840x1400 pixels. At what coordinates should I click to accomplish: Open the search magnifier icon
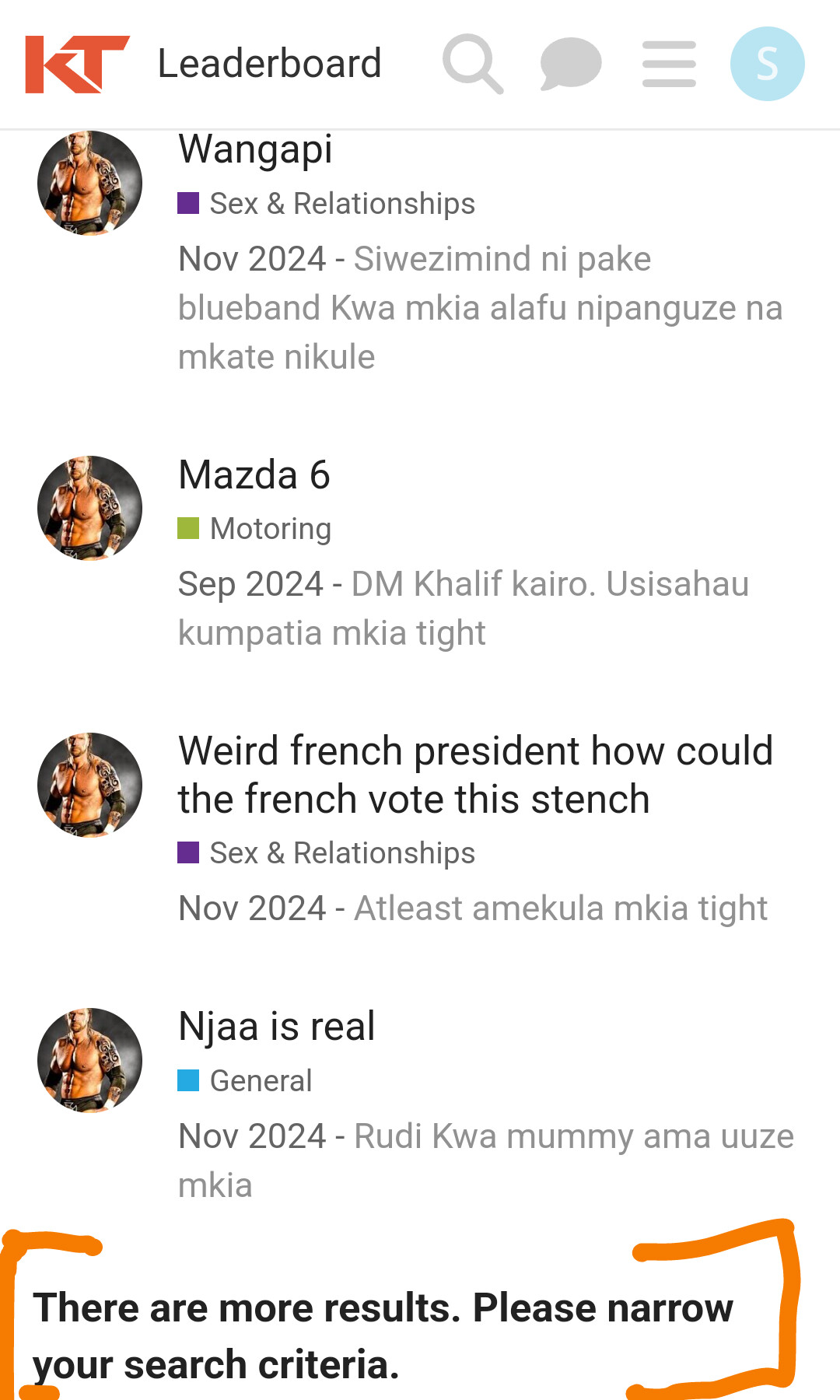point(472,64)
